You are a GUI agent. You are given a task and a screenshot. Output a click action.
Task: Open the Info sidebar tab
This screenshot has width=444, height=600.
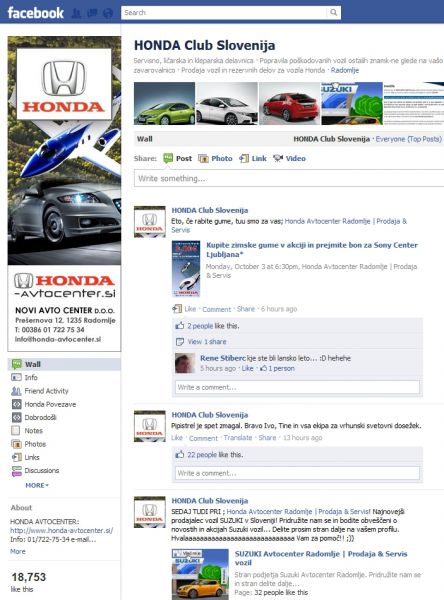click(x=31, y=377)
